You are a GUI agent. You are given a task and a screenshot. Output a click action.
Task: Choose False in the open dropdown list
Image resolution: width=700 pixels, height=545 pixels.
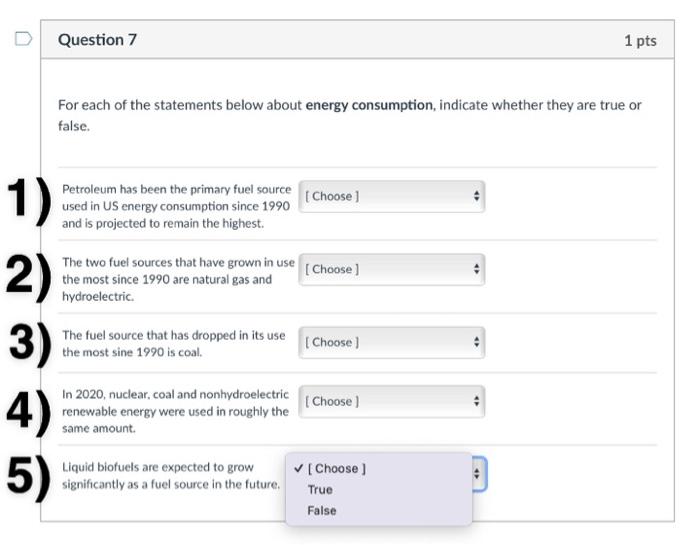point(322,511)
